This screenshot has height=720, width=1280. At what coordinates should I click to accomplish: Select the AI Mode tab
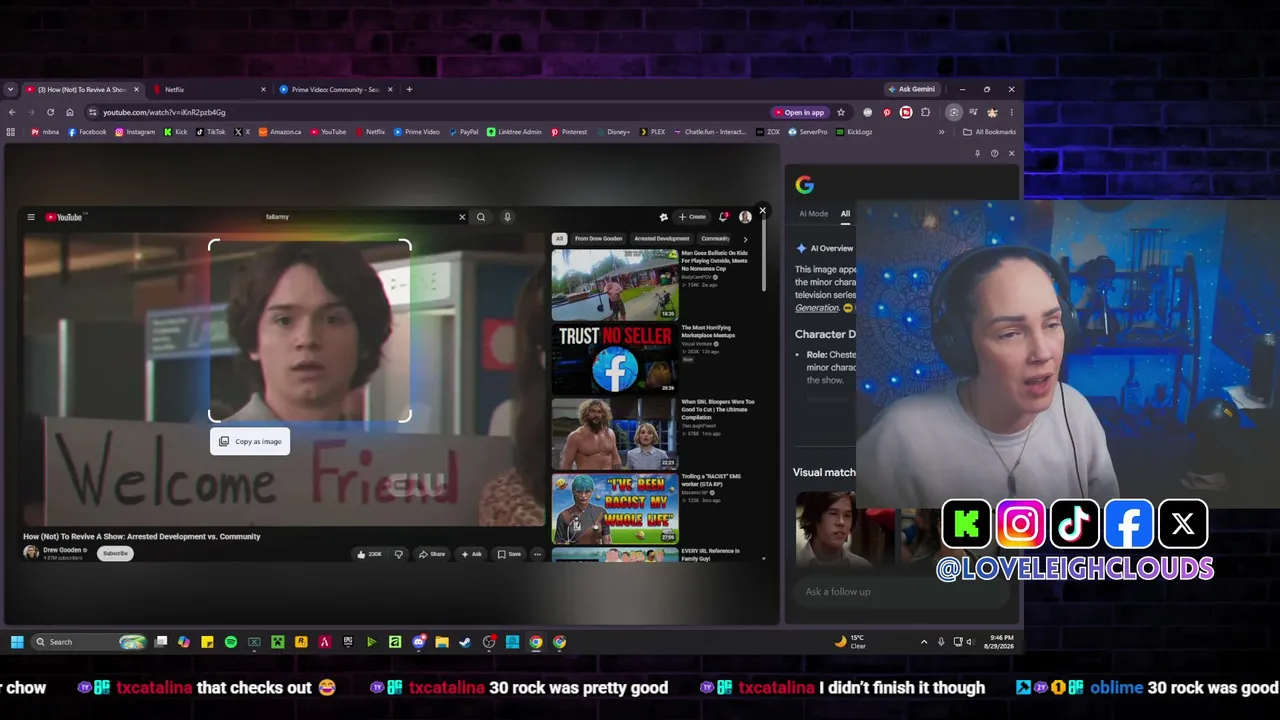pyautogui.click(x=813, y=214)
